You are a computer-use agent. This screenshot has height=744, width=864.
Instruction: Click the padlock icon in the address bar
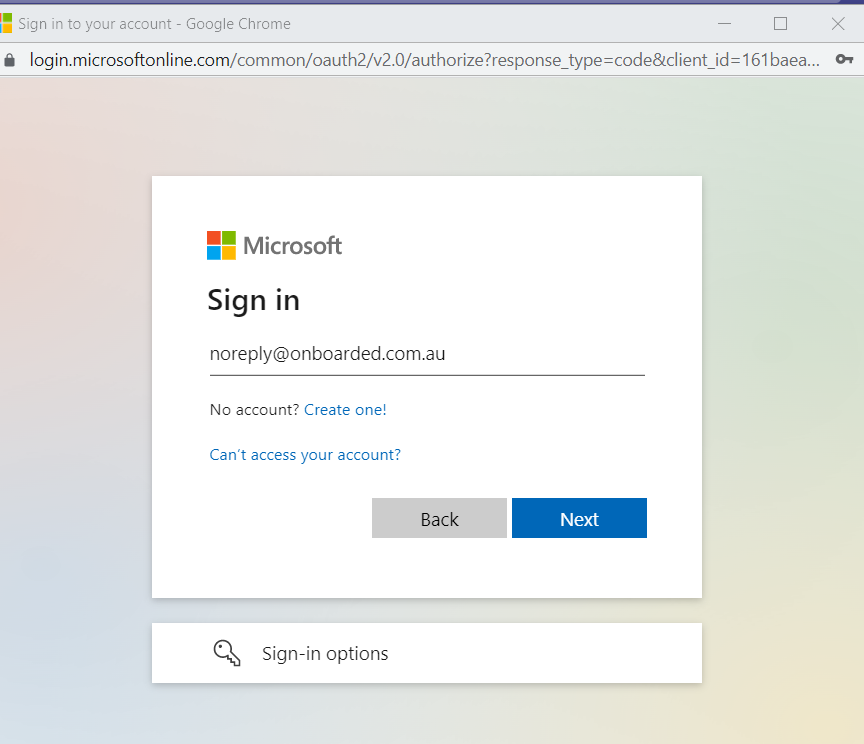[x=10, y=60]
